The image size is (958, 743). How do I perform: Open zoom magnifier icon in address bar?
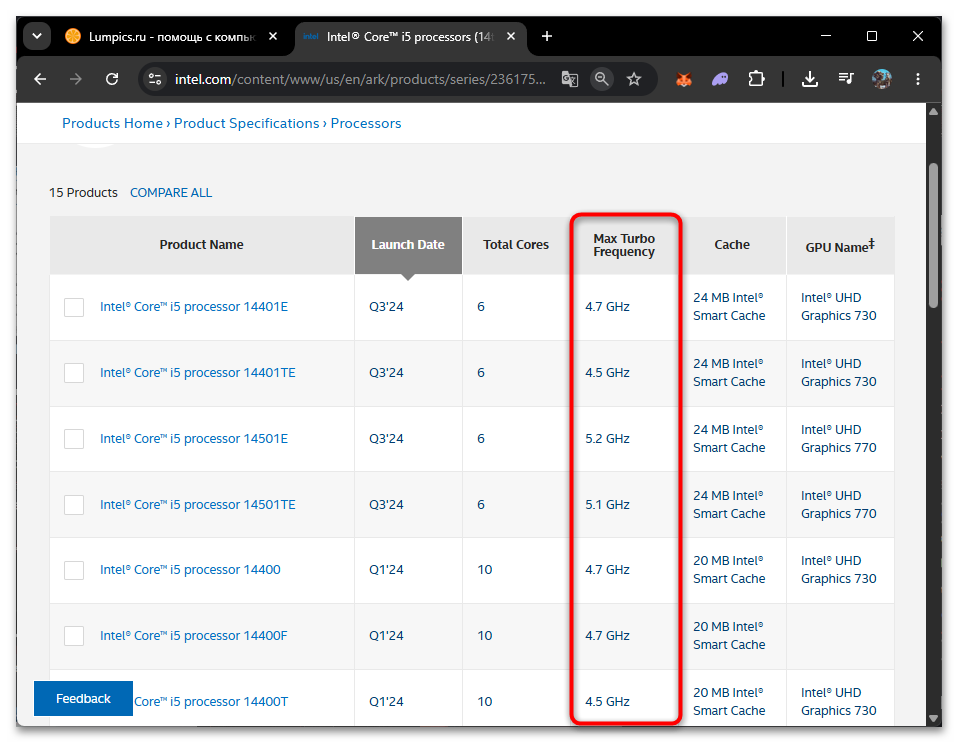(602, 79)
